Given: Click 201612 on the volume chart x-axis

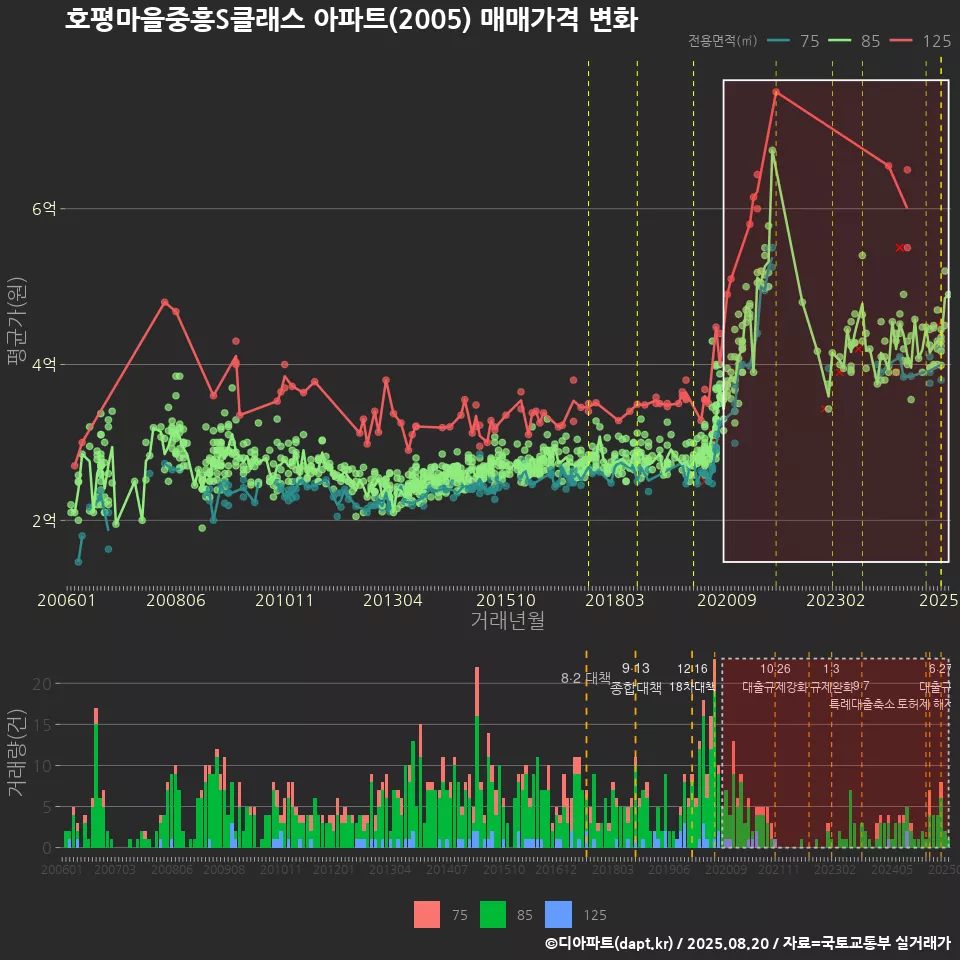Looking at the screenshot, I should (x=556, y=869).
